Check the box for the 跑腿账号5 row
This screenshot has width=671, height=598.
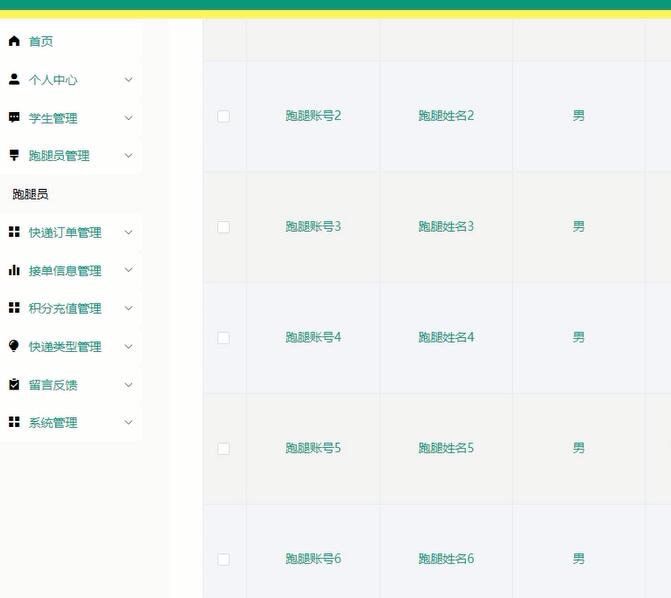(x=223, y=449)
